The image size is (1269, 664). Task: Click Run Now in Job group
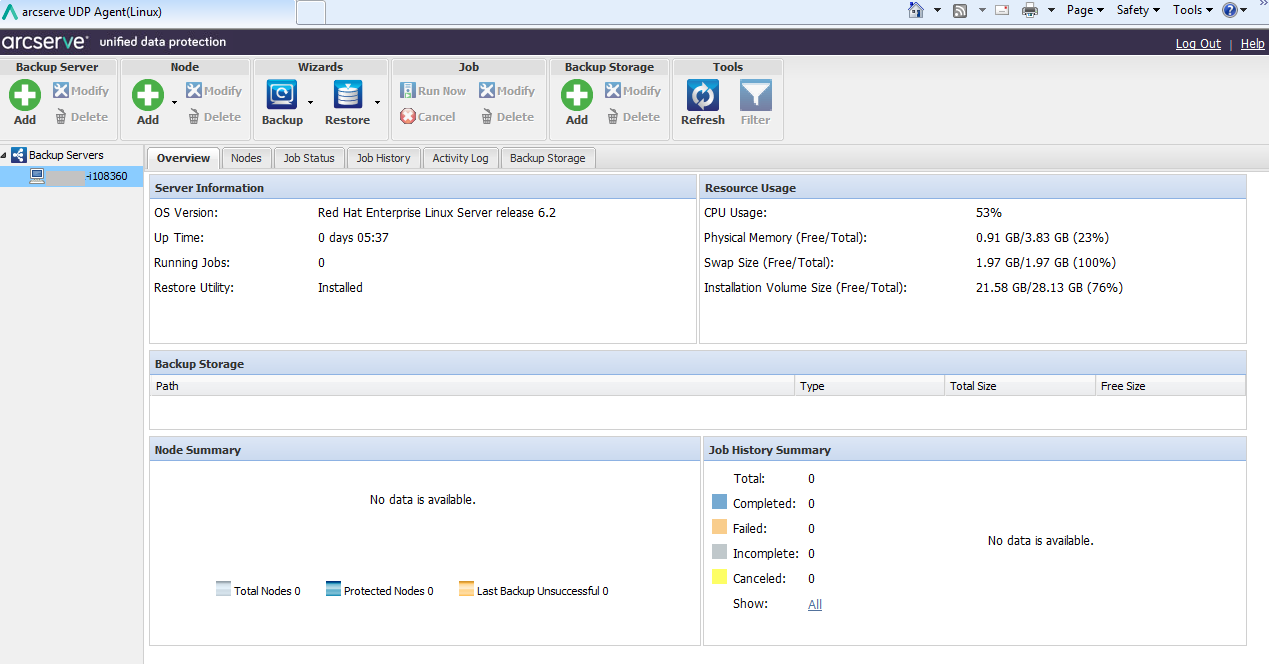pyautogui.click(x=433, y=91)
